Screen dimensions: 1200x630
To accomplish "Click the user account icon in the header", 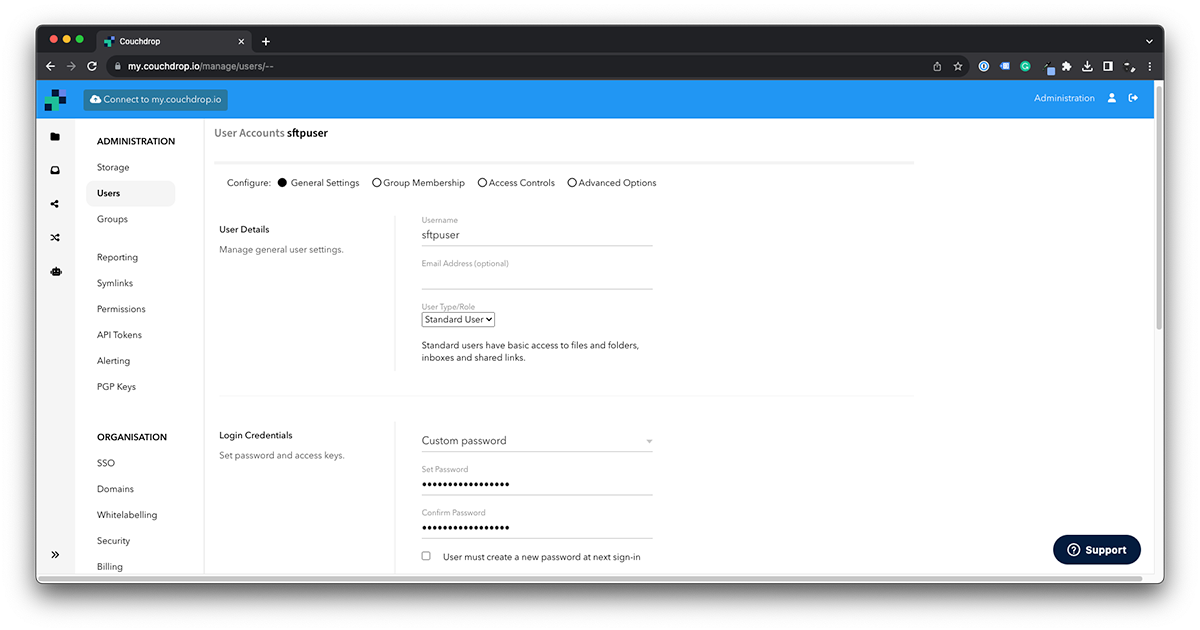I will [x=1112, y=98].
